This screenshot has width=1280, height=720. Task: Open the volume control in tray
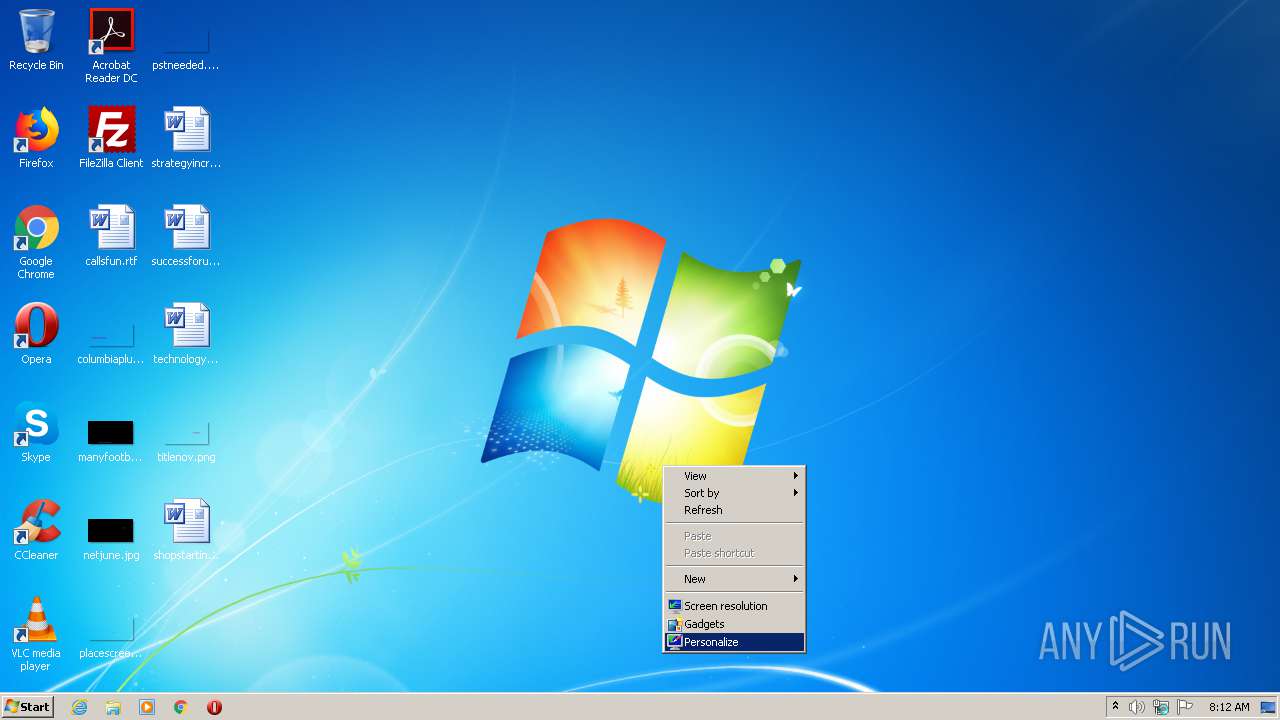click(1137, 707)
